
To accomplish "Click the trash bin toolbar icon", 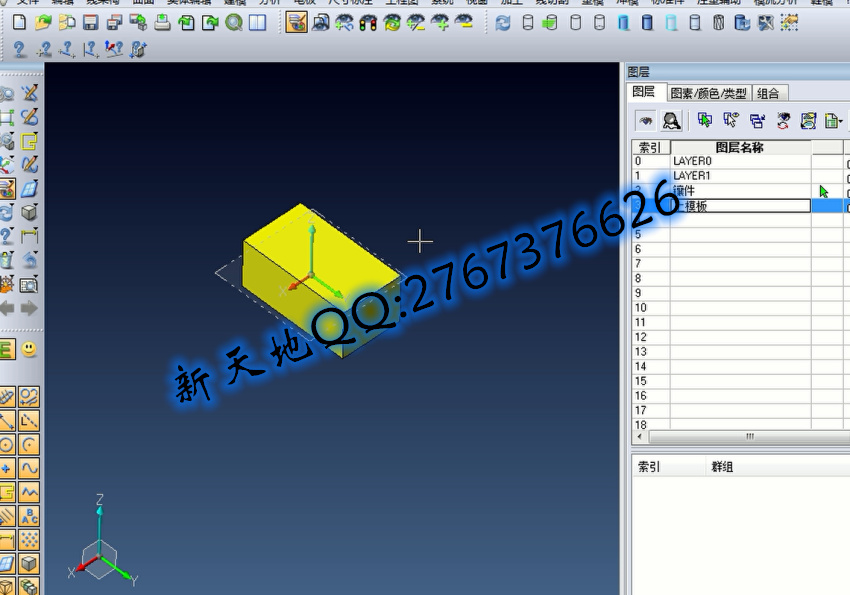I will [x=718, y=22].
